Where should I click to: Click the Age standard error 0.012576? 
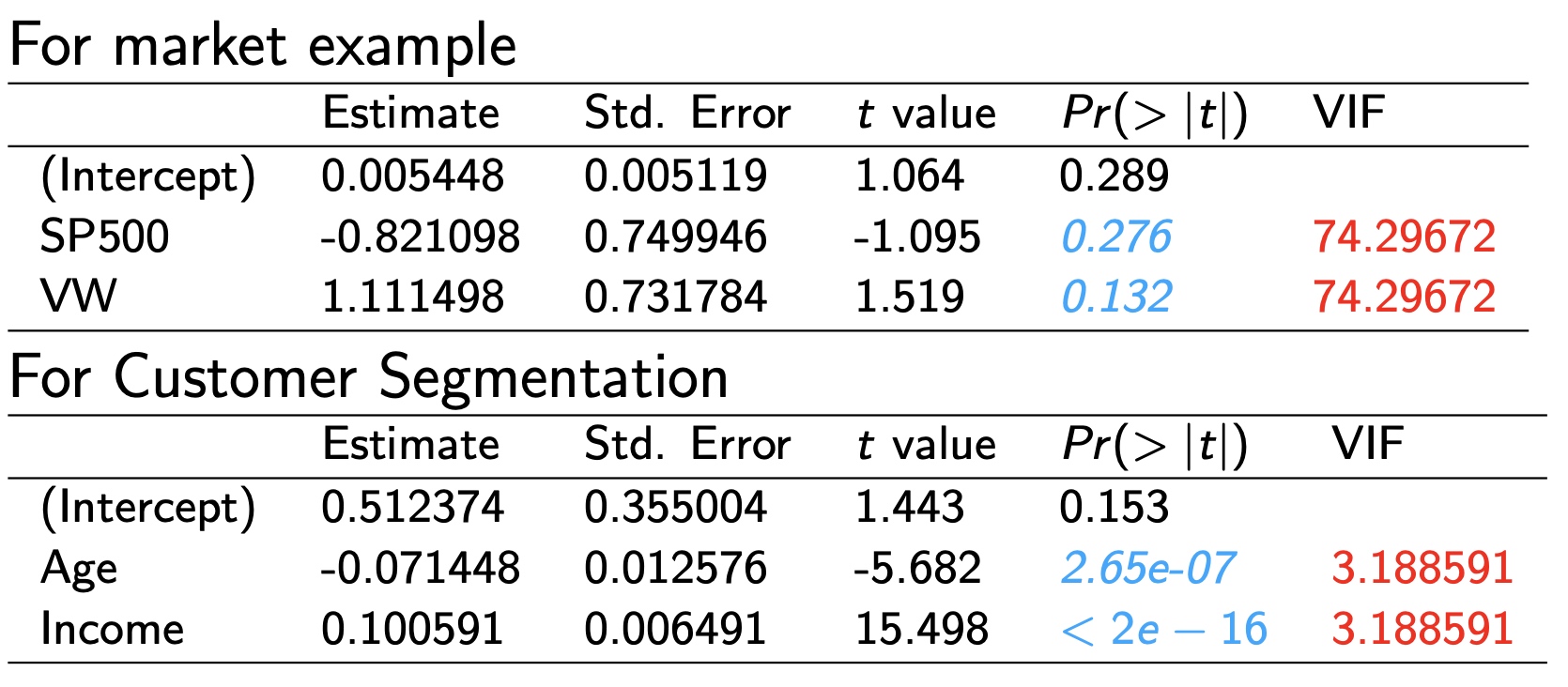(675, 568)
